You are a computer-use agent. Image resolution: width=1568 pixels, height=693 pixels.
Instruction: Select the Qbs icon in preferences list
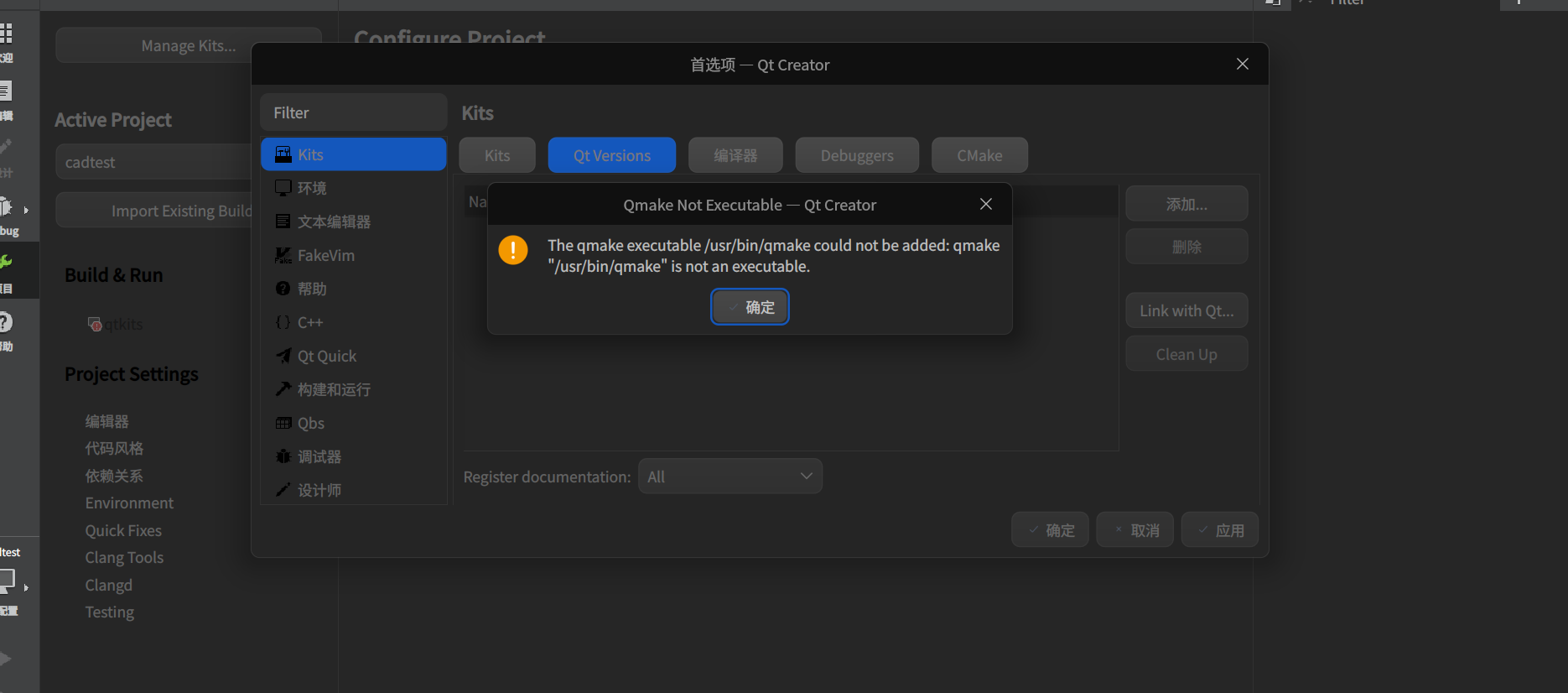click(283, 423)
